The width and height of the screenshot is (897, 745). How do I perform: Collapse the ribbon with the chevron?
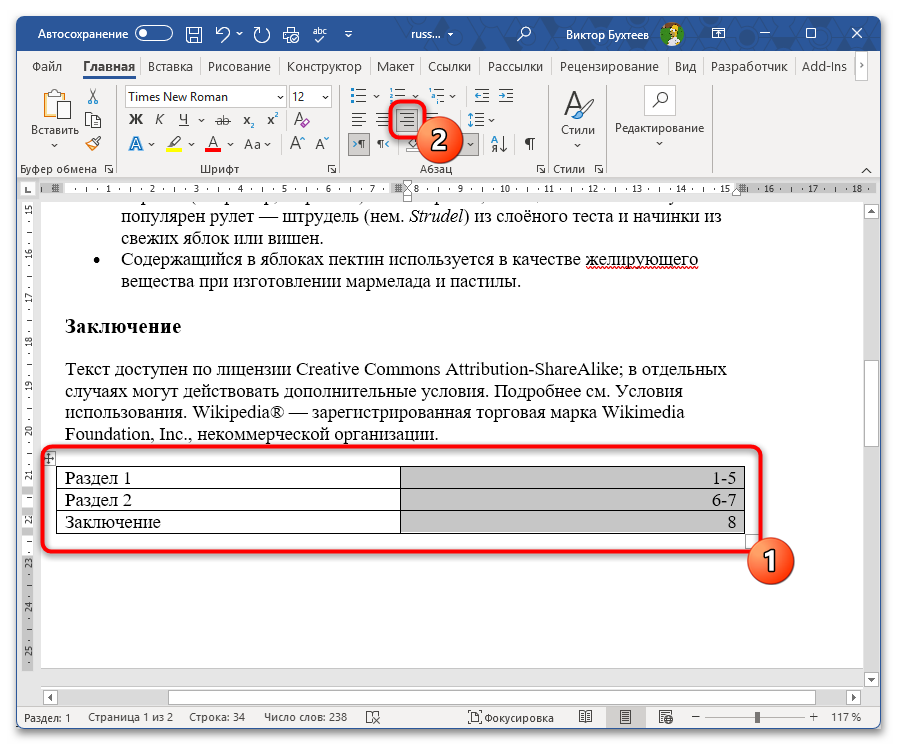pyautogui.click(x=866, y=170)
